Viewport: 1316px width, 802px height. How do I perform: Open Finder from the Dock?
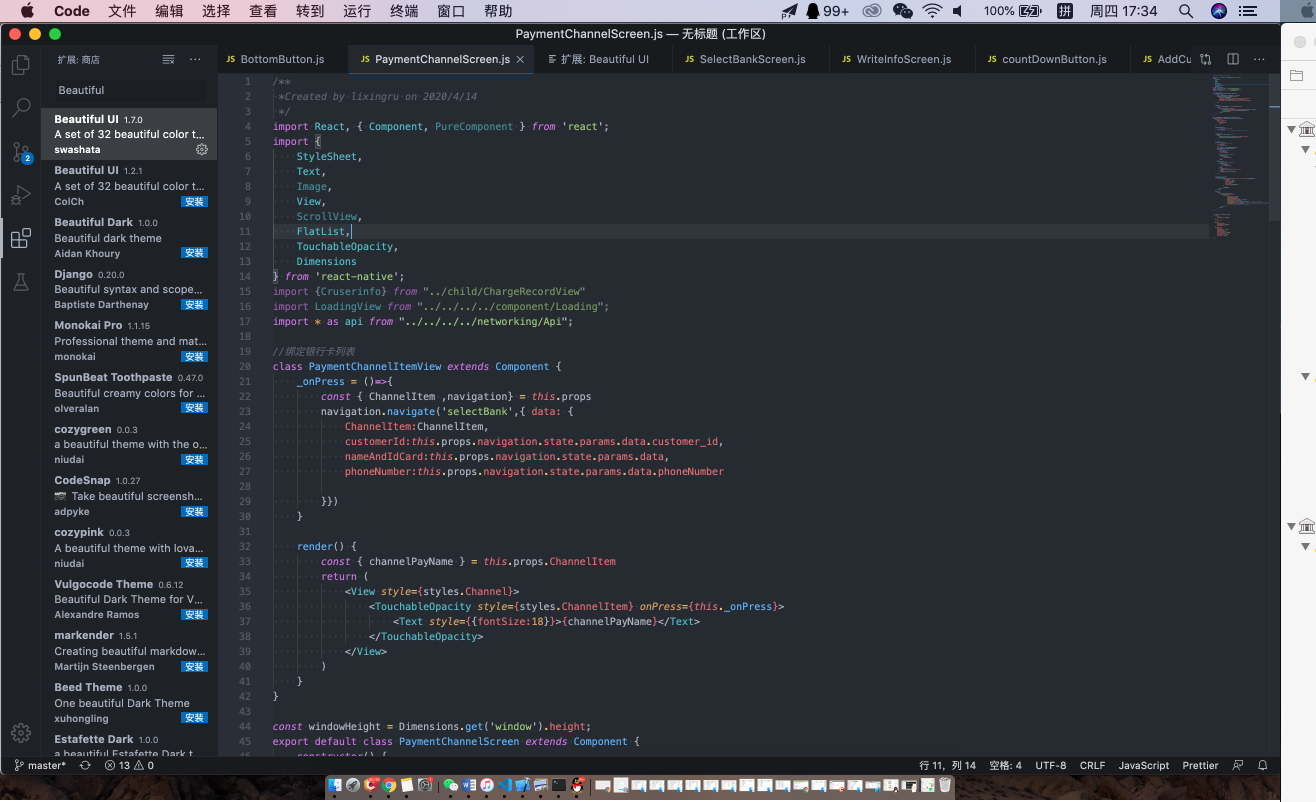coord(337,786)
